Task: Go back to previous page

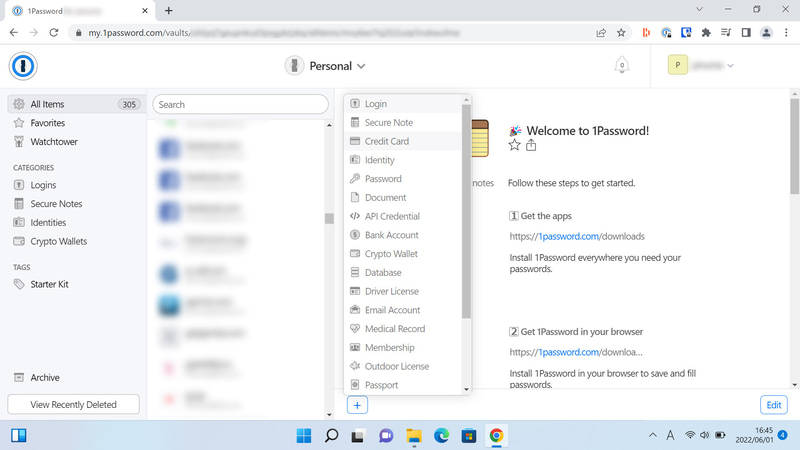Action: pos(14,33)
